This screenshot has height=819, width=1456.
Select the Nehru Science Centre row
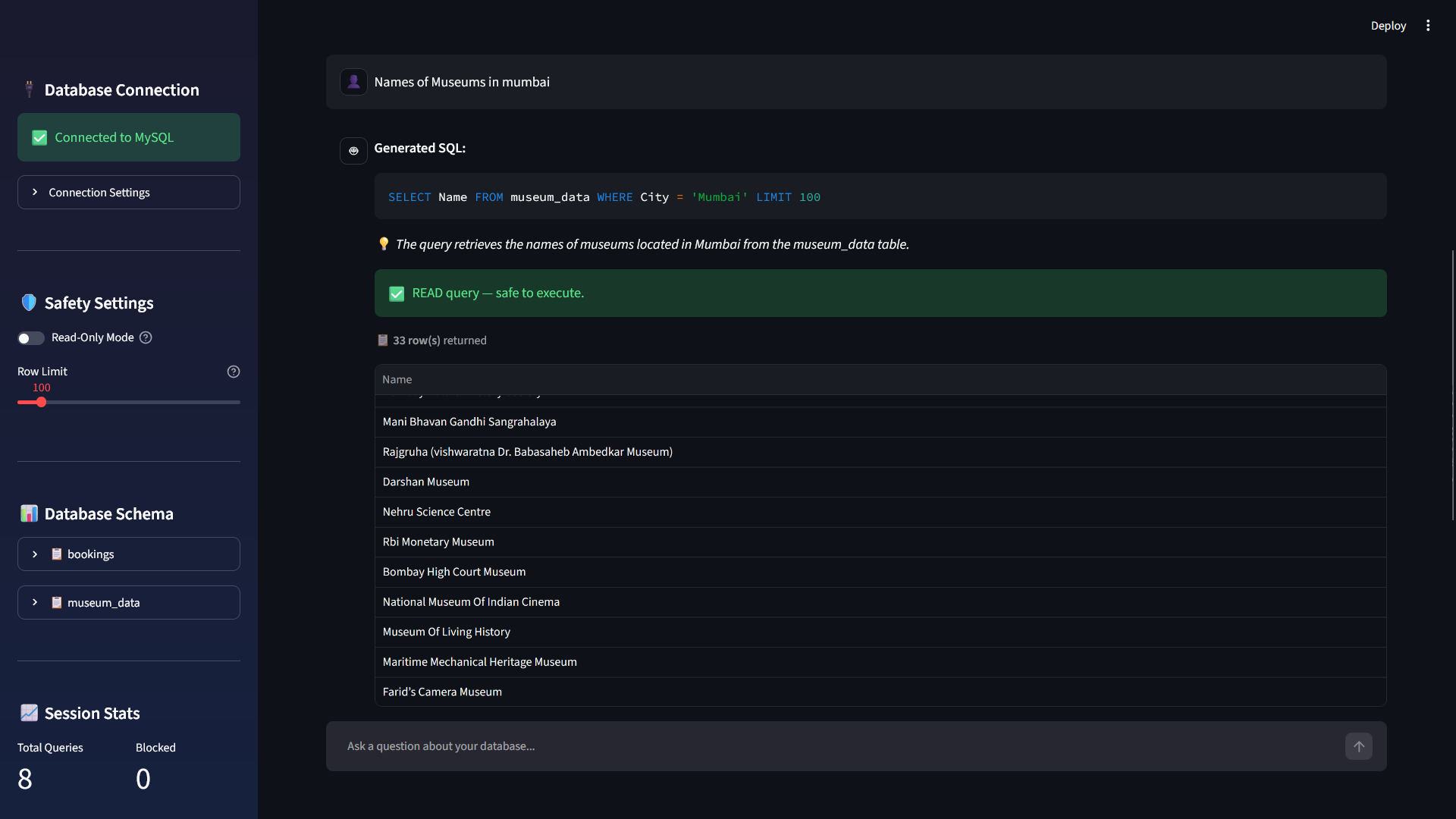(x=880, y=512)
